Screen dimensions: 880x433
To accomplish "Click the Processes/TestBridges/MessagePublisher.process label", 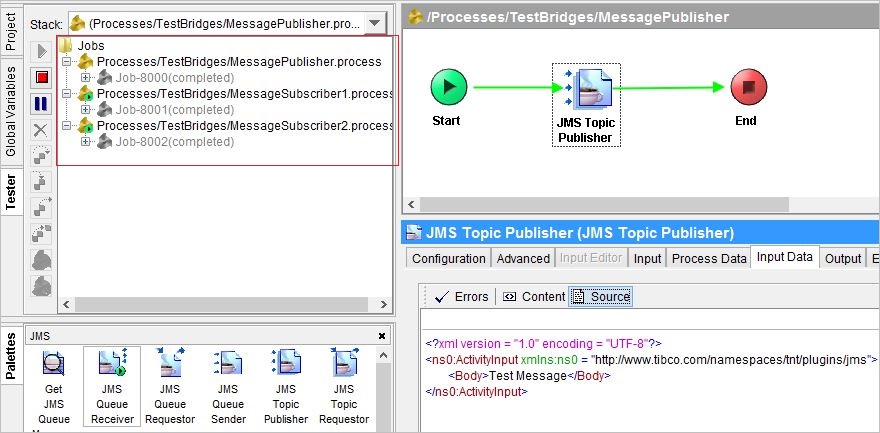I will click(239, 62).
